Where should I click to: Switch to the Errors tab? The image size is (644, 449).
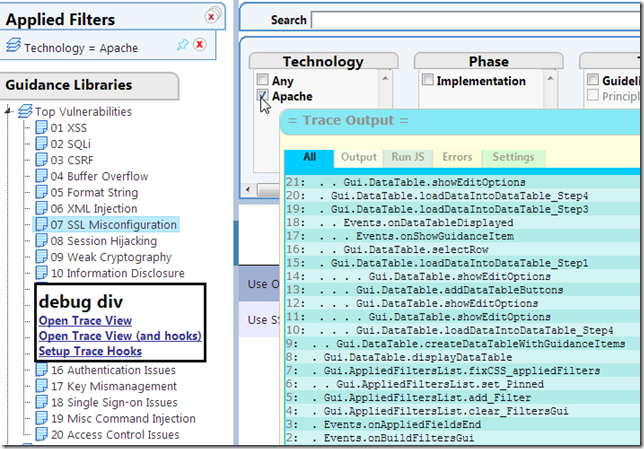pos(457,157)
